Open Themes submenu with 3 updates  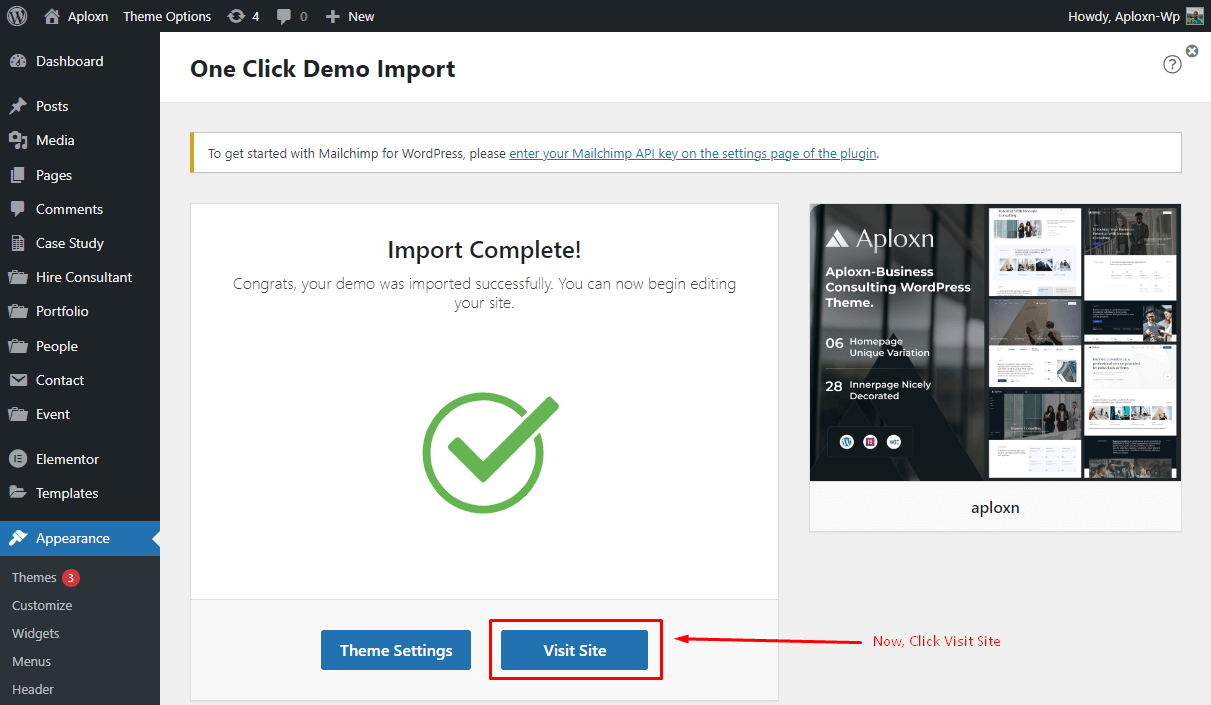[x=45, y=577]
